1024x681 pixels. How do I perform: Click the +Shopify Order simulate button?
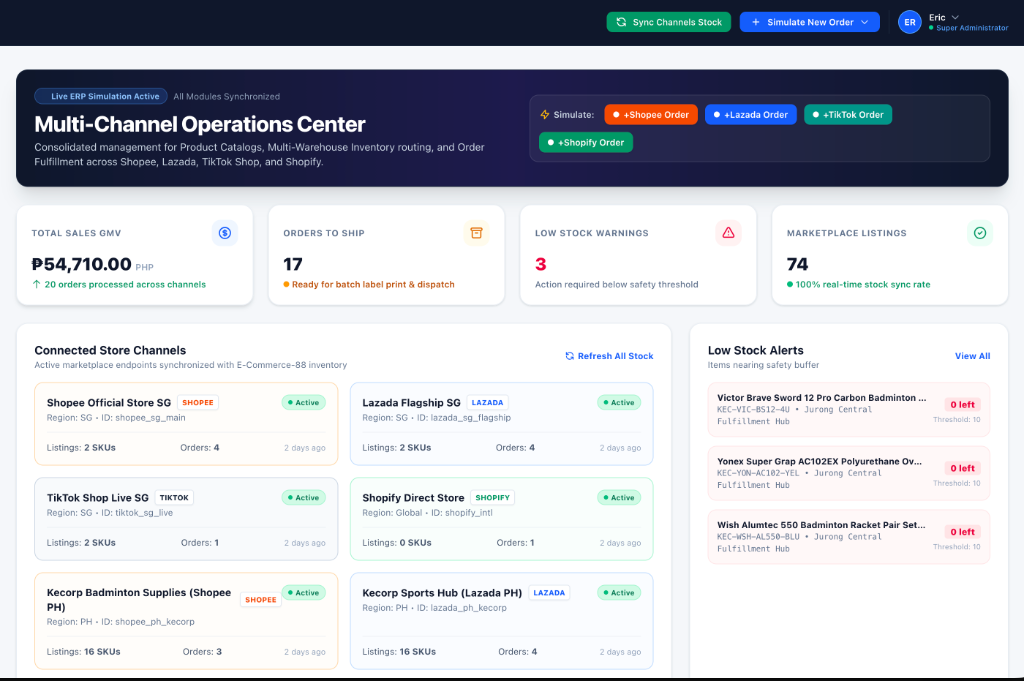click(586, 142)
